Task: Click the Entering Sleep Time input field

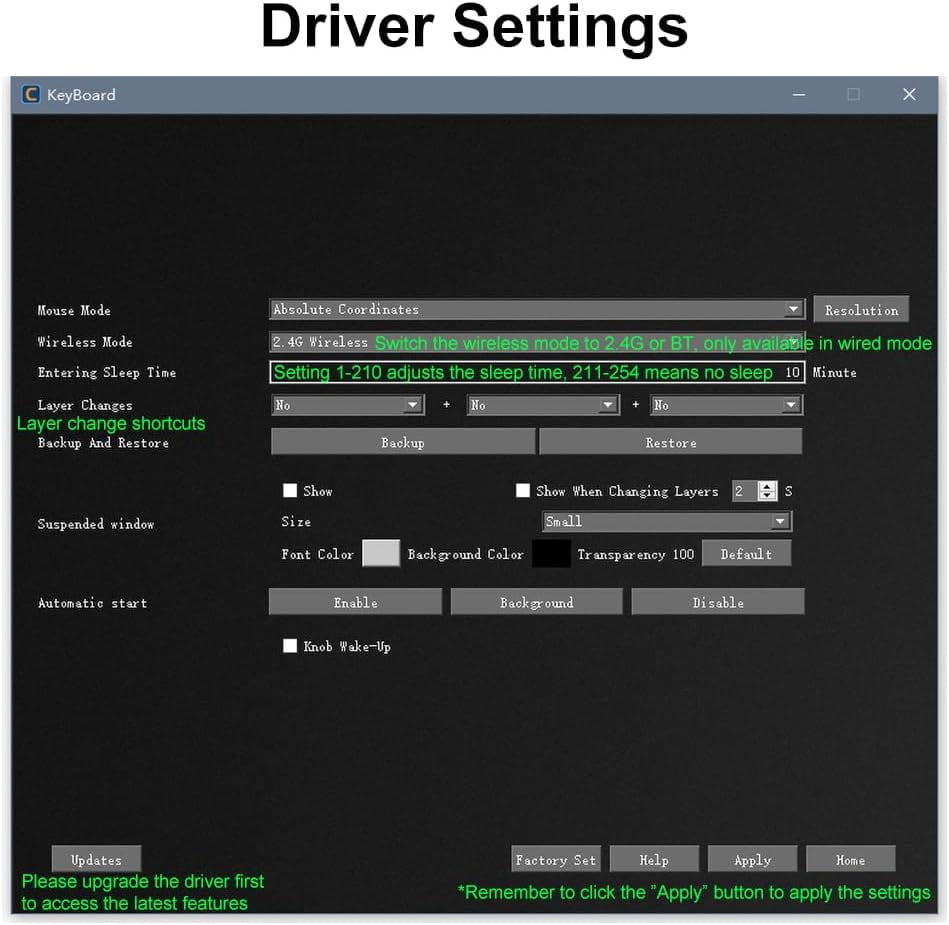Action: (x=537, y=372)
